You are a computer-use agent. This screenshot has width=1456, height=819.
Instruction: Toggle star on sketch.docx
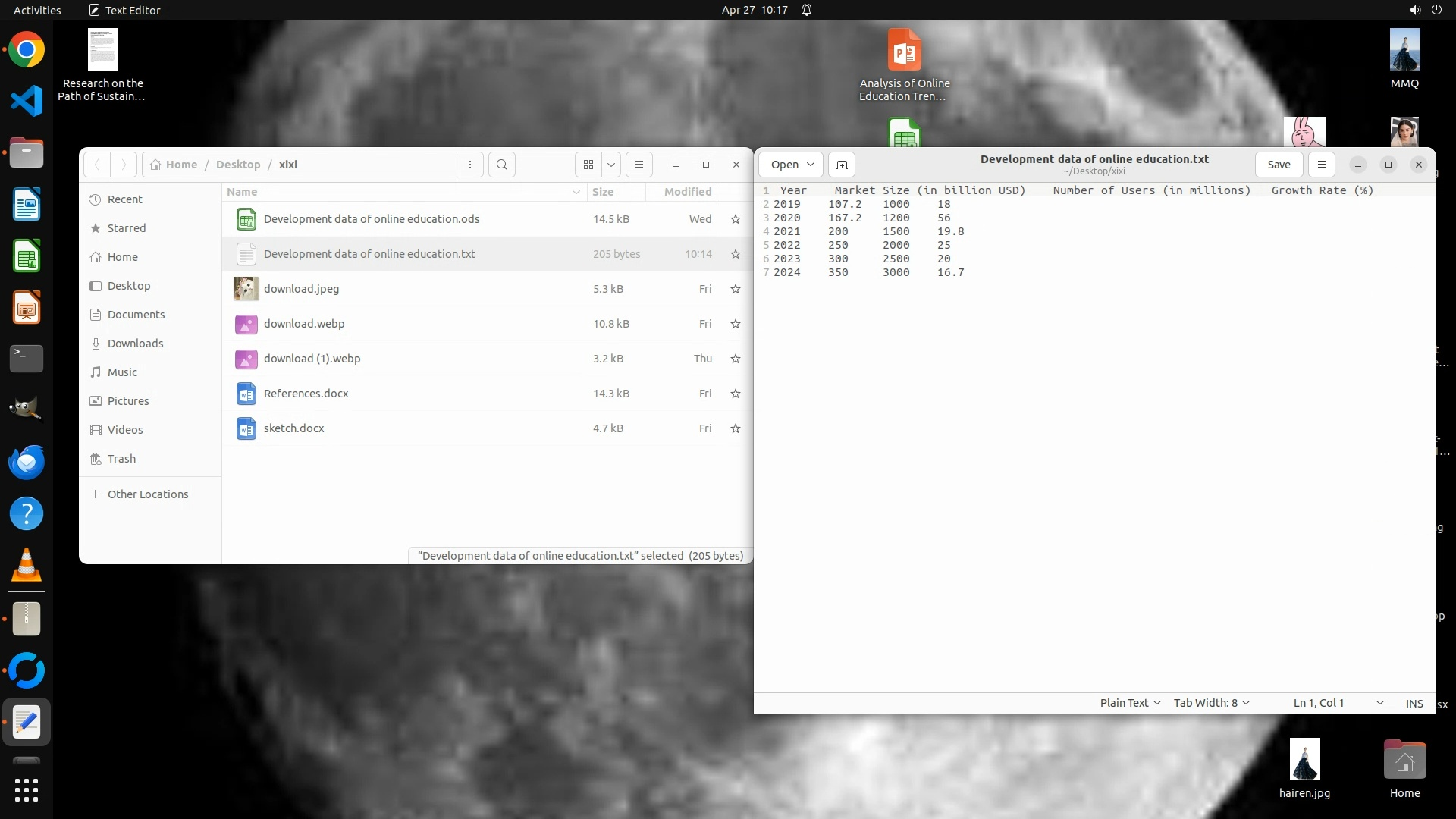coord(735,428)
